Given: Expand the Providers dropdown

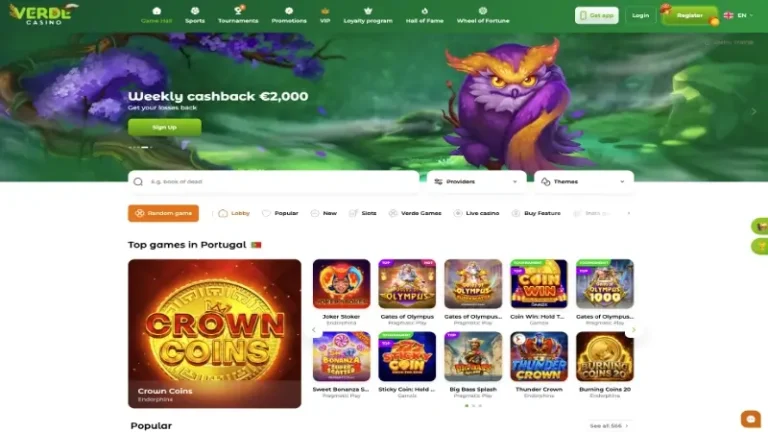Looking at the screenshot, I should point(476,182).
